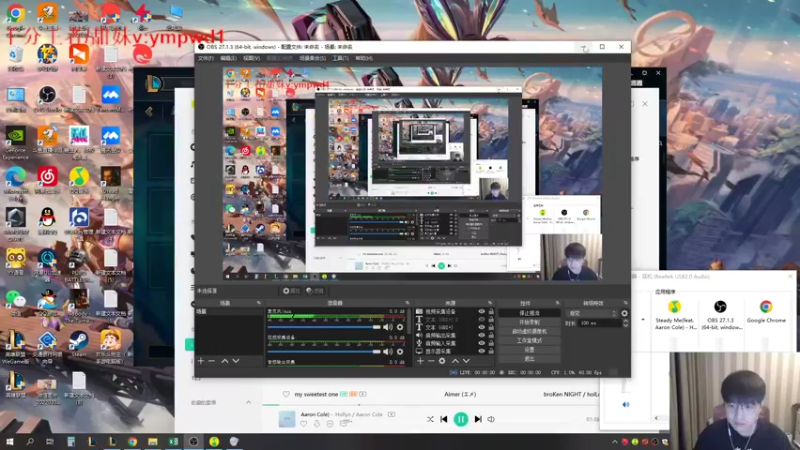Click the transition duration value field
This screenshot has height=450, width=800.
tap(600, 323)
